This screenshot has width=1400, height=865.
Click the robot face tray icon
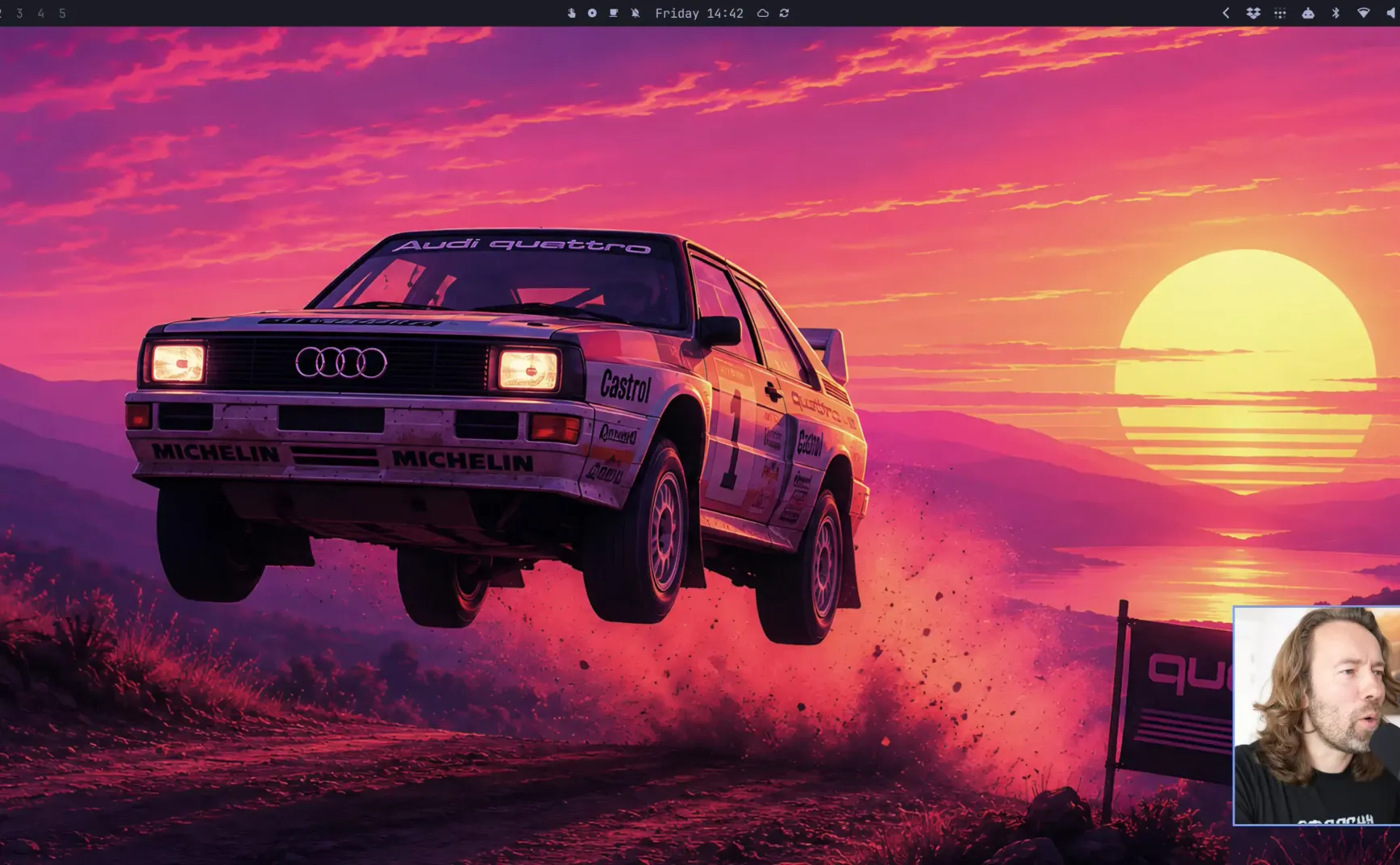pos(1308,13)
